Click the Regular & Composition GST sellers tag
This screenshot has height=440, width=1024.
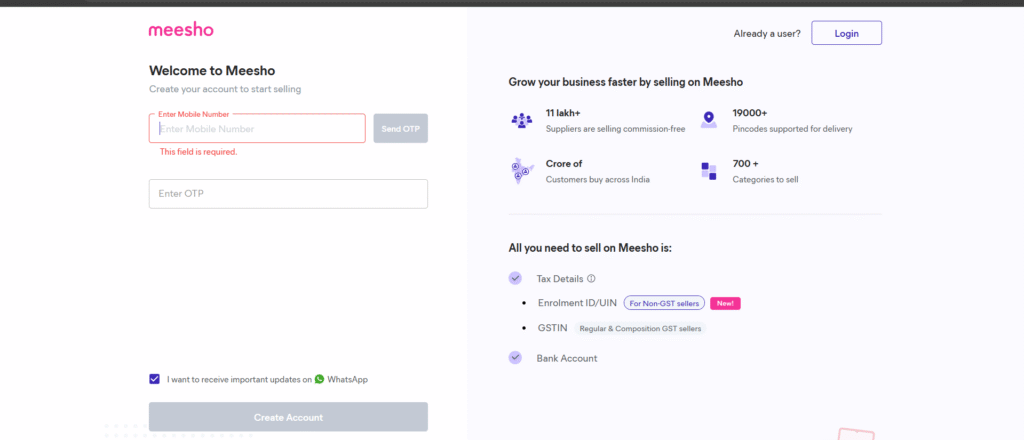pos(641,328)
